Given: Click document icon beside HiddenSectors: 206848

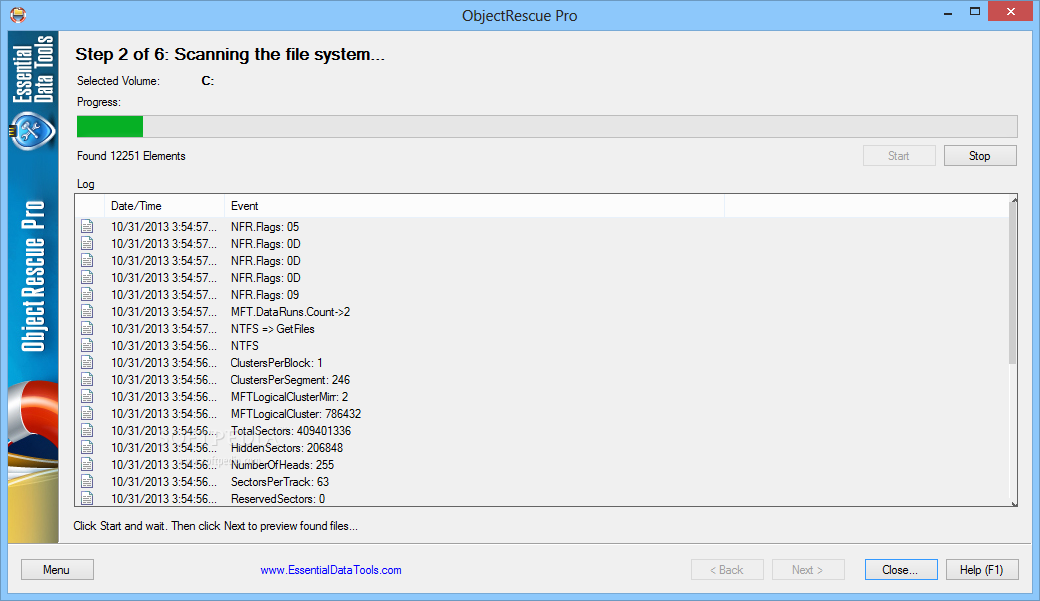Looking at the screenshot, I should (x=87, y=448).
